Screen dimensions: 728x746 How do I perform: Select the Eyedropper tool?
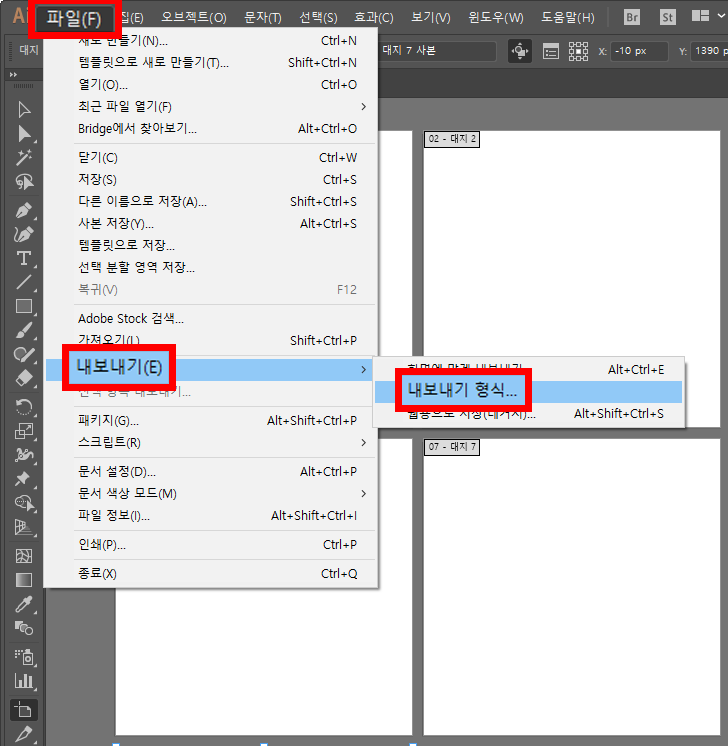pyautogui.click(x=24, y=603)
